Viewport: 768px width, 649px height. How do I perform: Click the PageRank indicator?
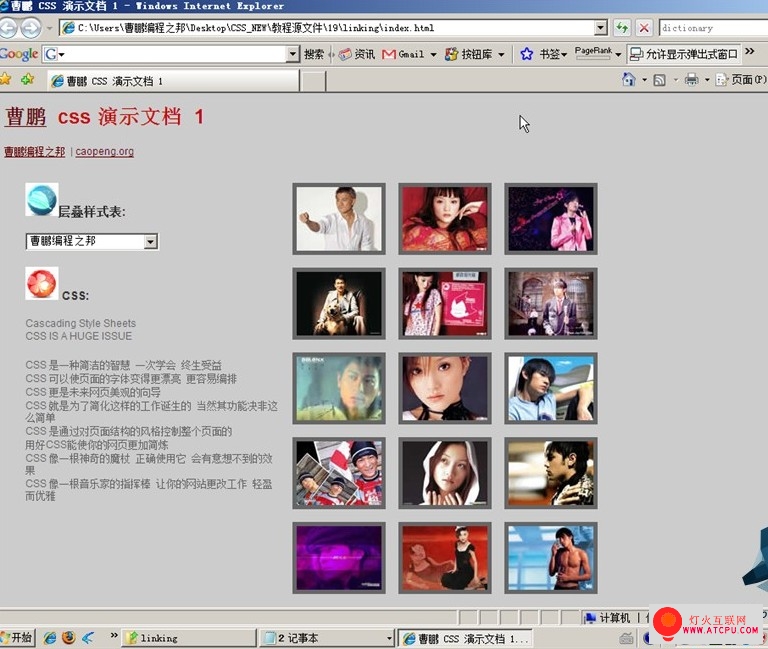coord(593,53)
